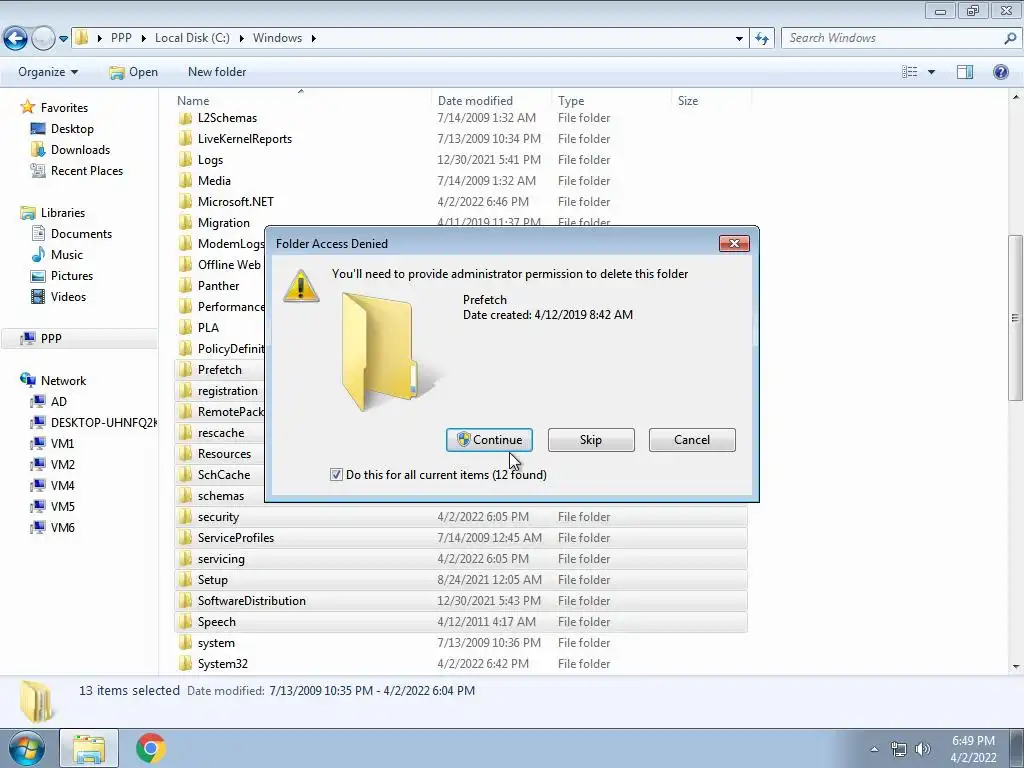Image resolution: width=1024 pixels, height=768 pixels.
Task: Create a New folder from toolbar
Action: (x=217, y=72)
